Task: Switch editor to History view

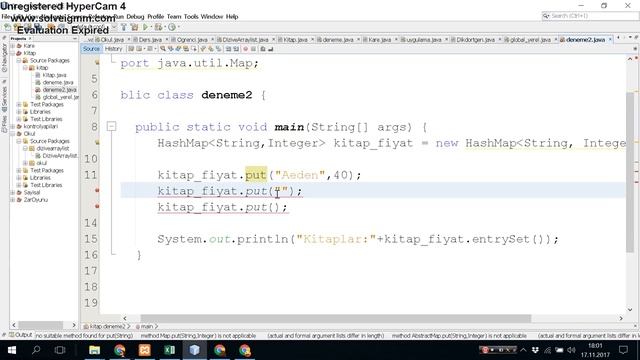Action: (113, 49)
